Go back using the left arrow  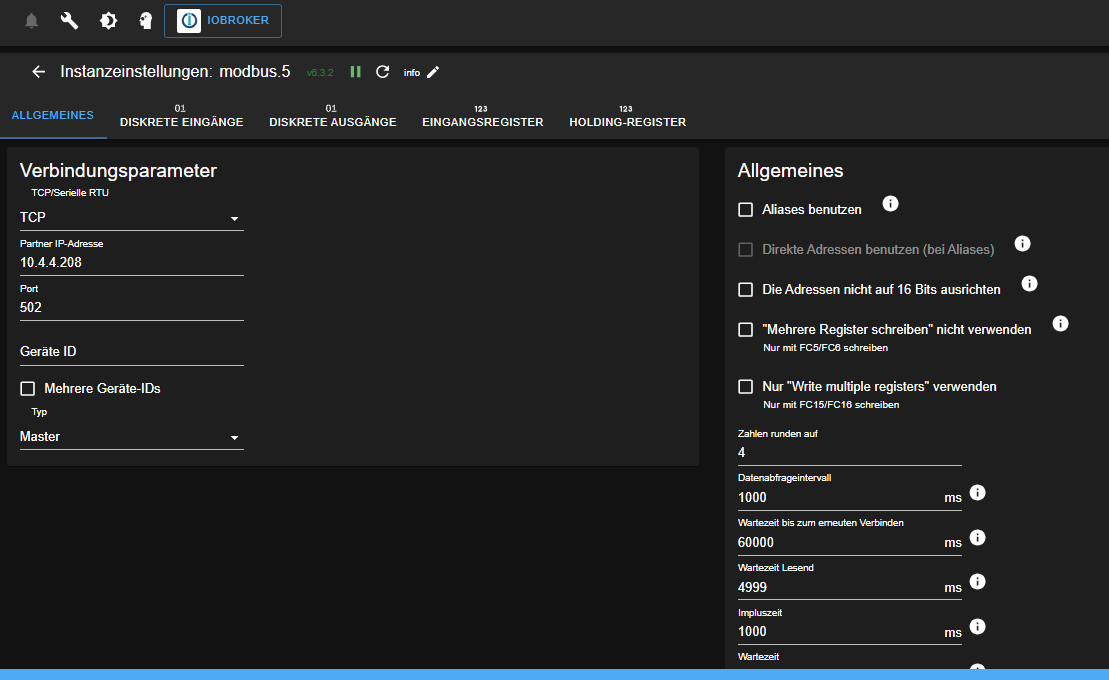pyautogui.click(x=38, y=71)
